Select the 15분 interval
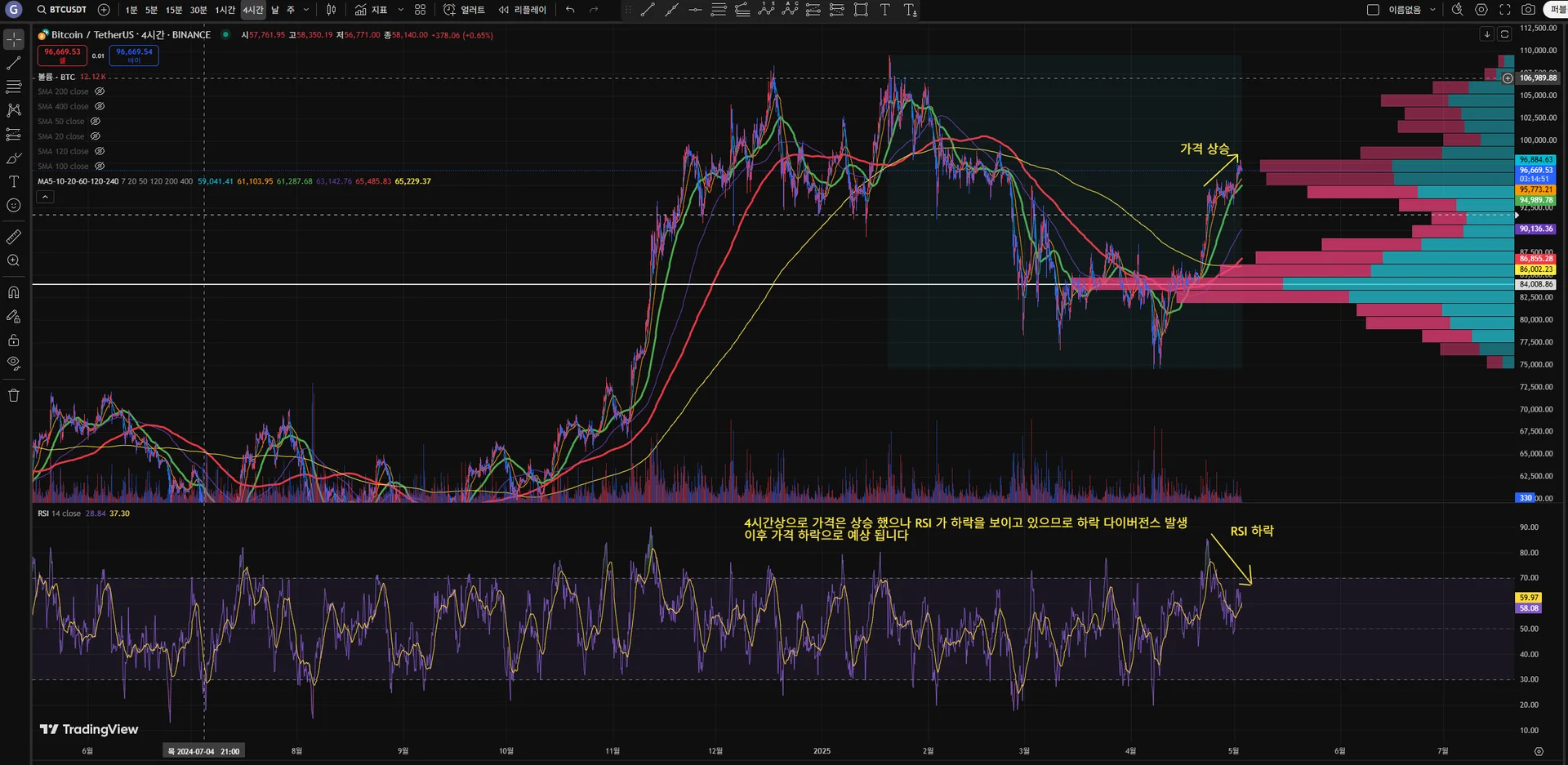 pyautogui.click(x=174, y=10)
